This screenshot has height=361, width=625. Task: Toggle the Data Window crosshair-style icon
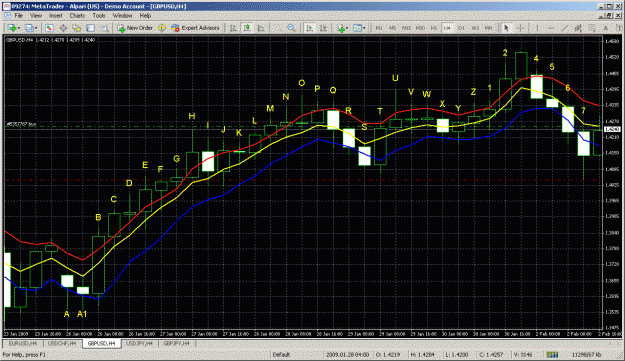click(63, 28)
